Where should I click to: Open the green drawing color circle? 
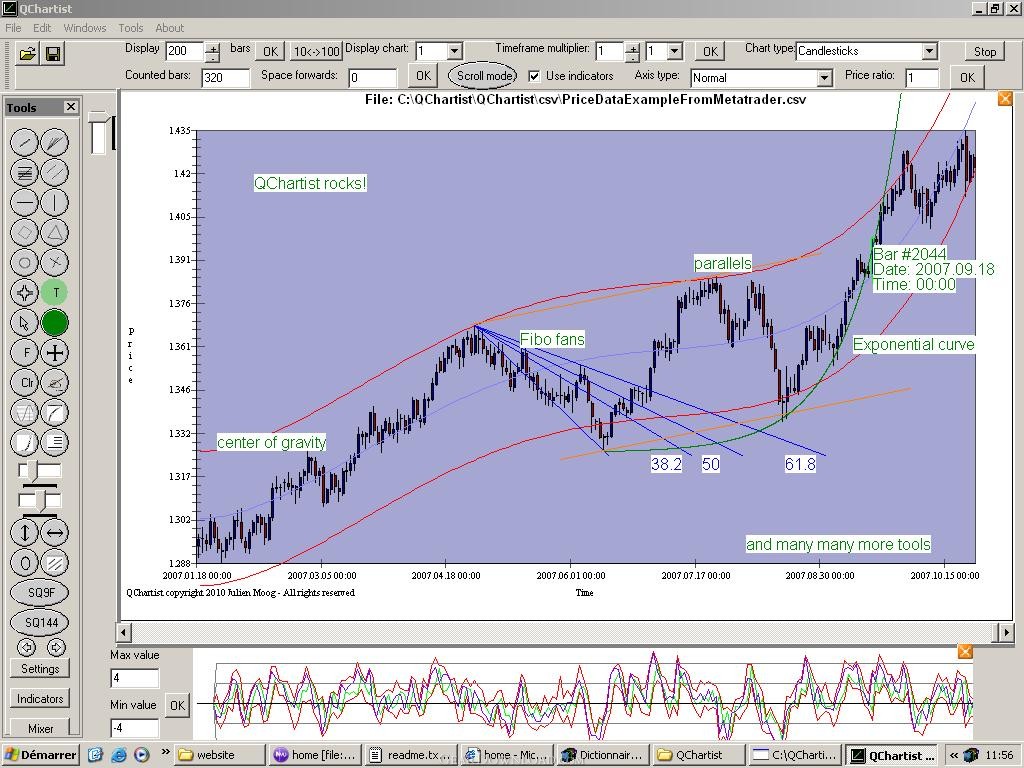click(x=55, y=323)
